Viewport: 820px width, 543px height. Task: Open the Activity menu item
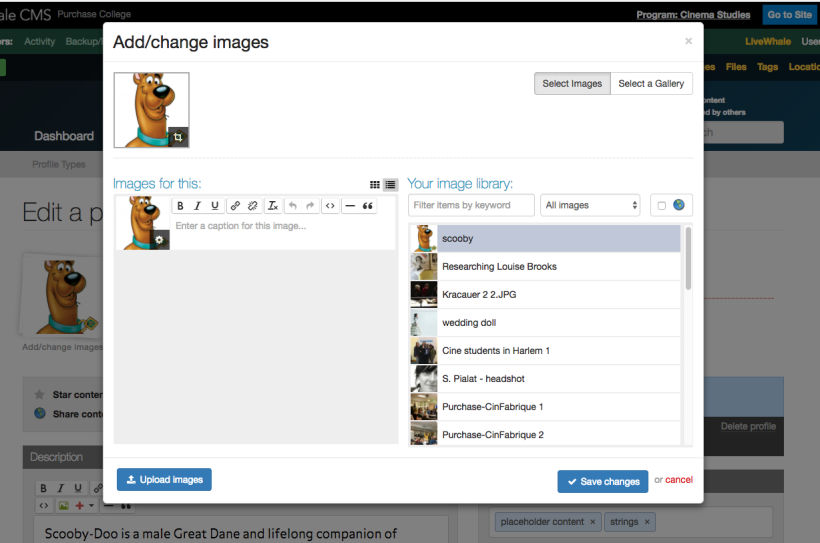40,41
